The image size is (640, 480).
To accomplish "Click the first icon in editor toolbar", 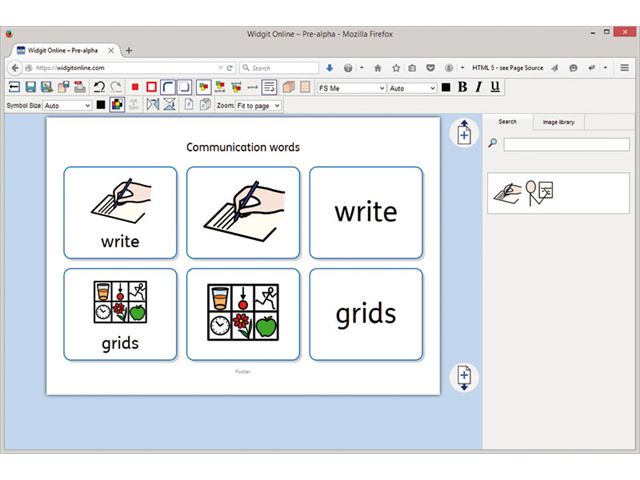I will pos(14,87).
